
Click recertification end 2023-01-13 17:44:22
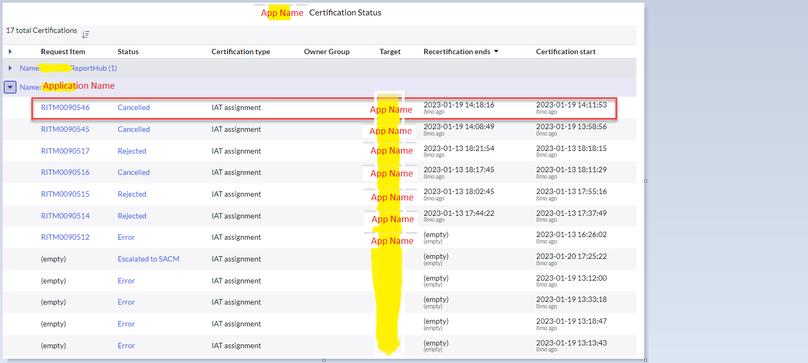click(459, 213)
